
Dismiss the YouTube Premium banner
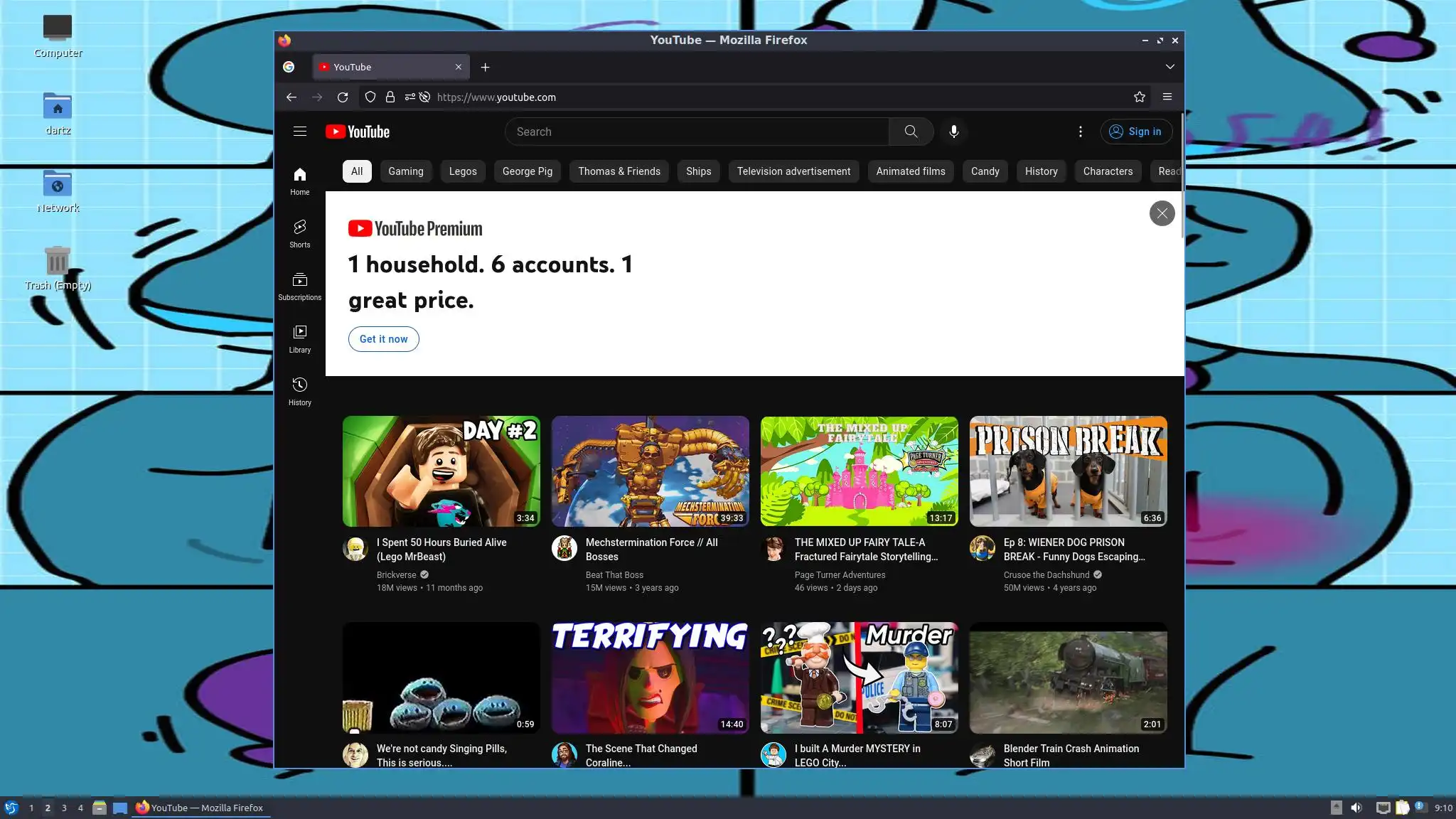[x=1162, y=213]
